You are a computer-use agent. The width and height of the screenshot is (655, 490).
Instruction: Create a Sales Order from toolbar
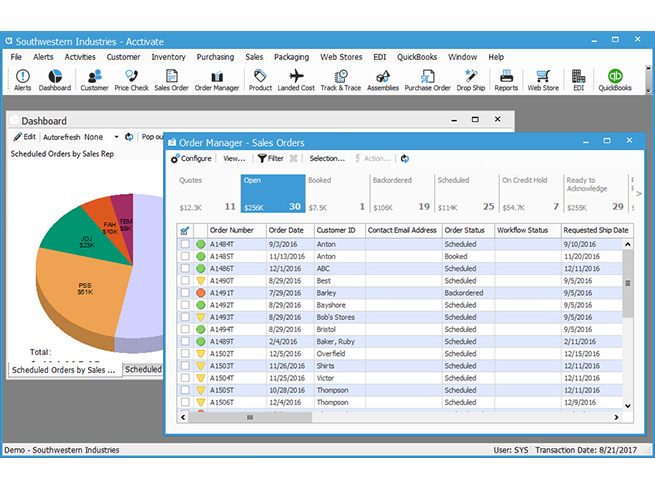coord(171,80)
